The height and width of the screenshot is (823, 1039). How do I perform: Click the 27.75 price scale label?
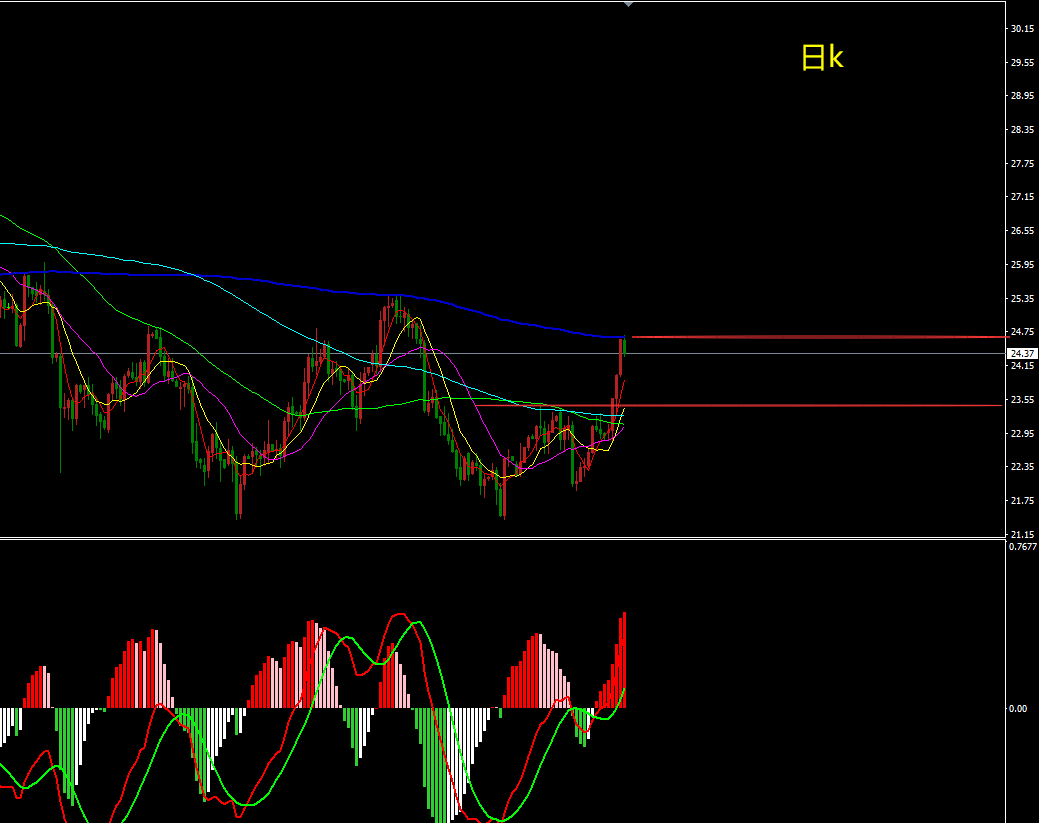tap(1022, 163)
